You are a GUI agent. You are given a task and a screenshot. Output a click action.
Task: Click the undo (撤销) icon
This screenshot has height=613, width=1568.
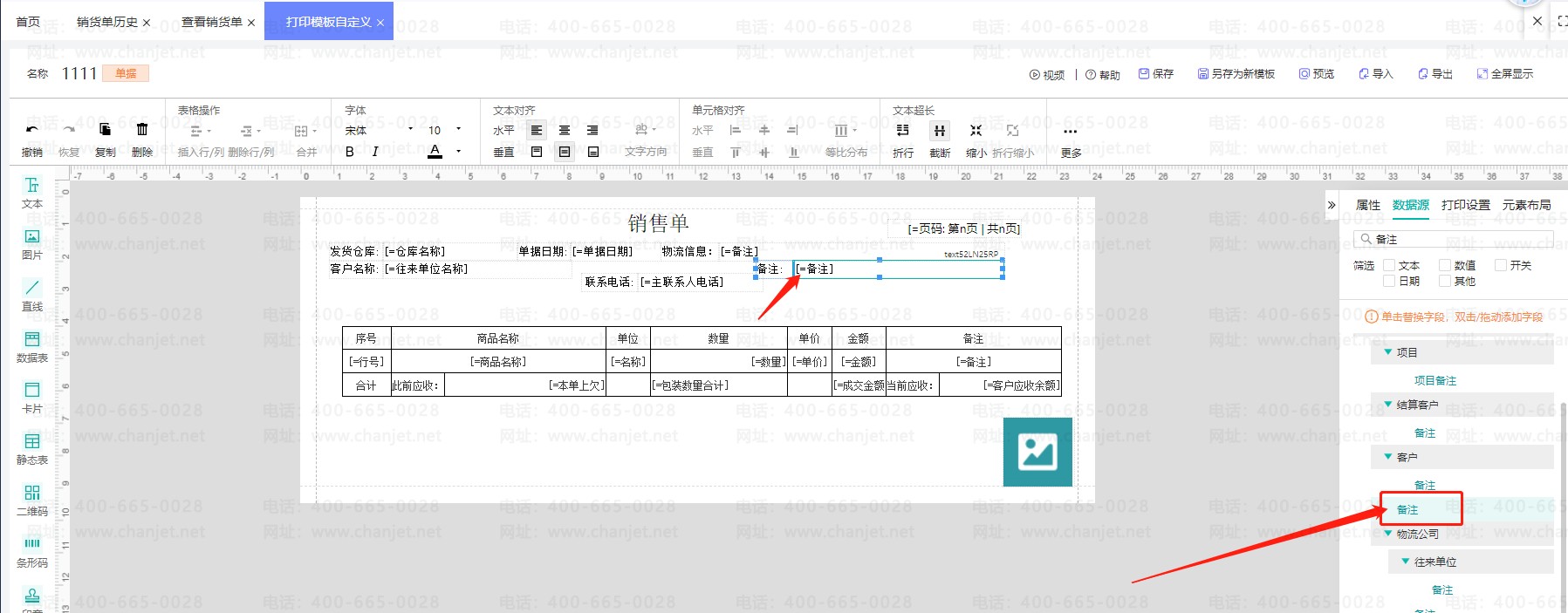31,130
